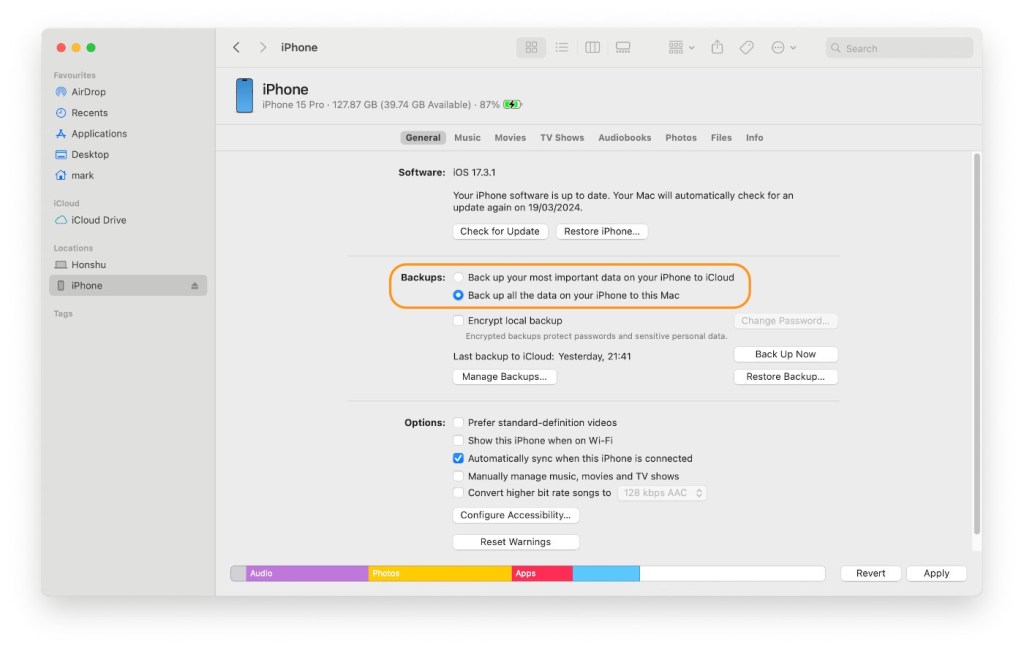The width and height of the screenshot is (1024, 651).
Task: Click the purple Audio storage segment
Action: coord(306,574)
